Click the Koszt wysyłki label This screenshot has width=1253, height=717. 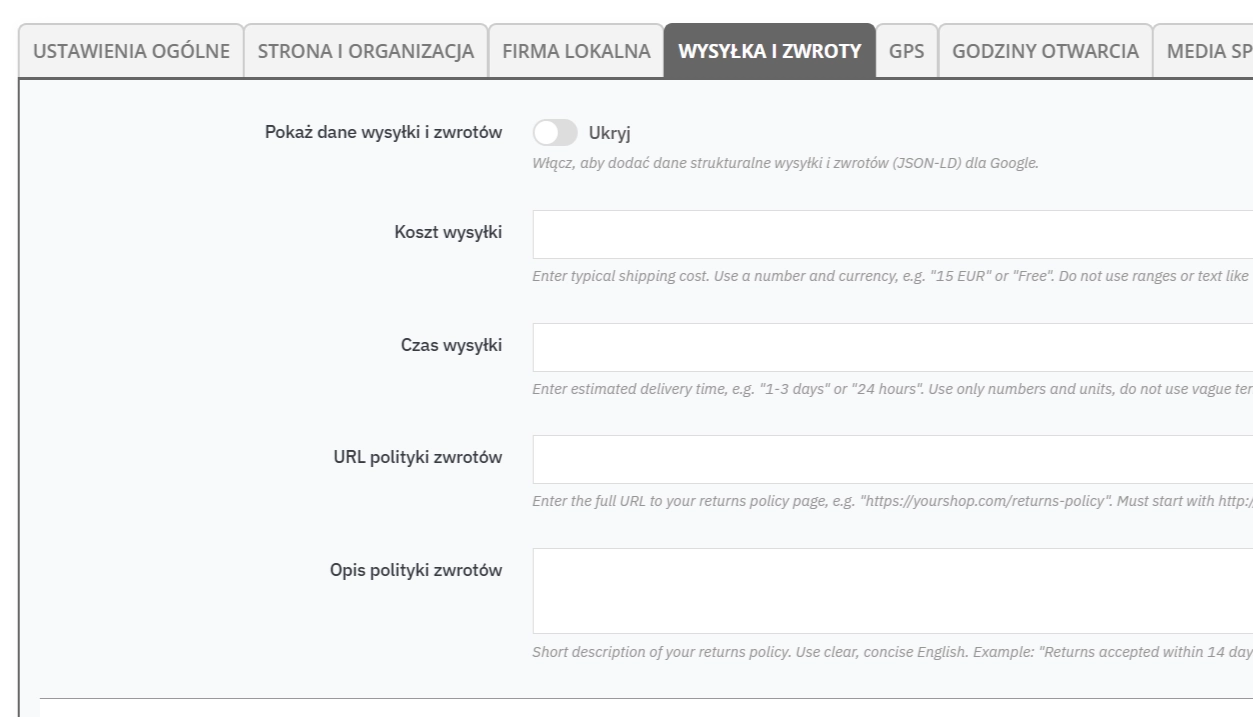point(448,233)
